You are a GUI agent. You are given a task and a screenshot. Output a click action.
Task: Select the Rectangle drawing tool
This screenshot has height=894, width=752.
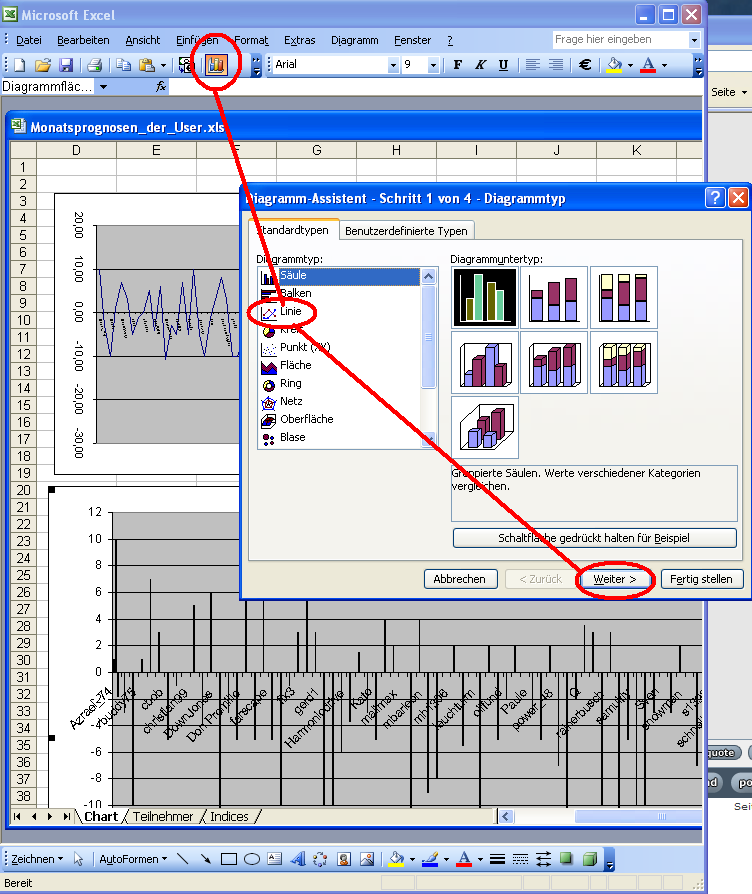[229, 859]
